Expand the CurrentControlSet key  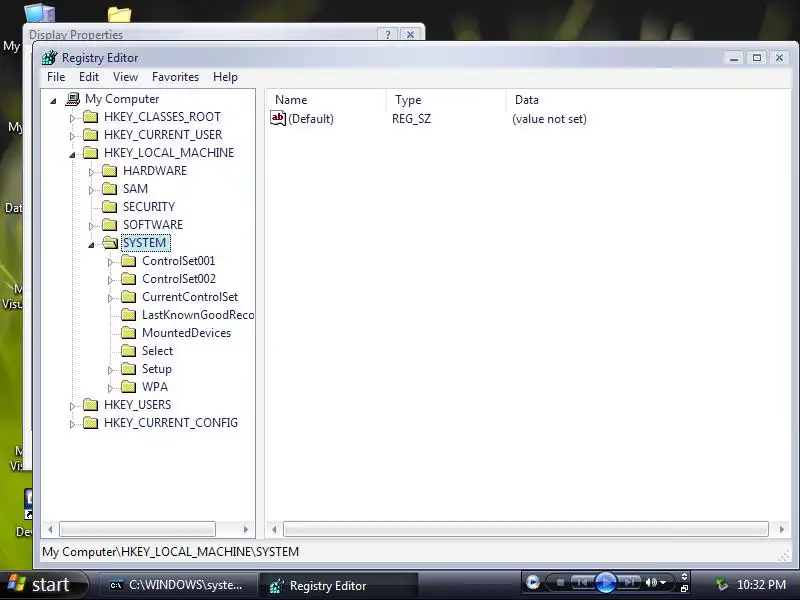click(x=110, y=298)
